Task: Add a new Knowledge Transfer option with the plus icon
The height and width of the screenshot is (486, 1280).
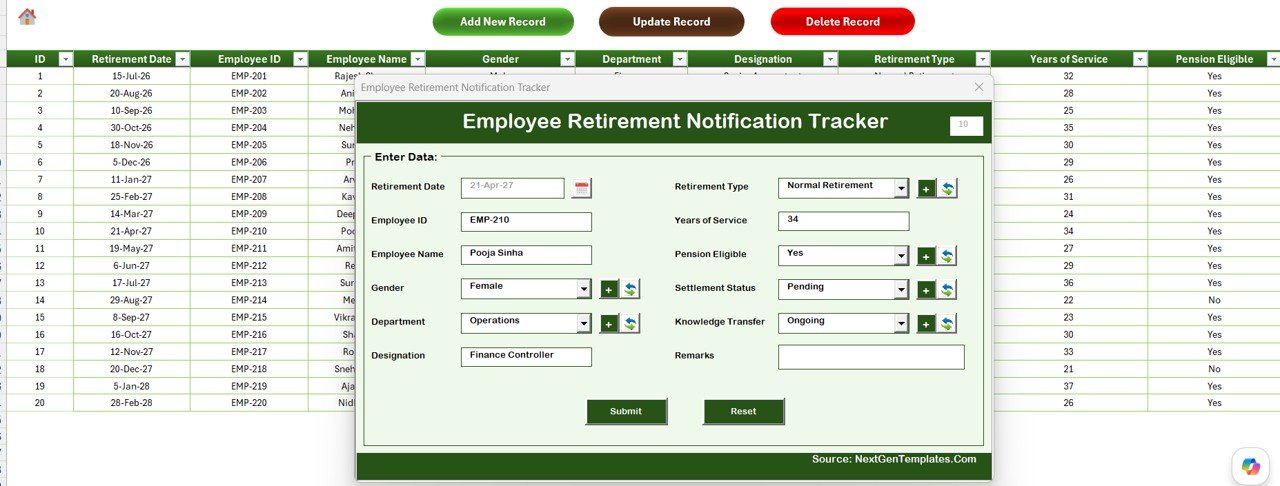Action: pos(926,324)
